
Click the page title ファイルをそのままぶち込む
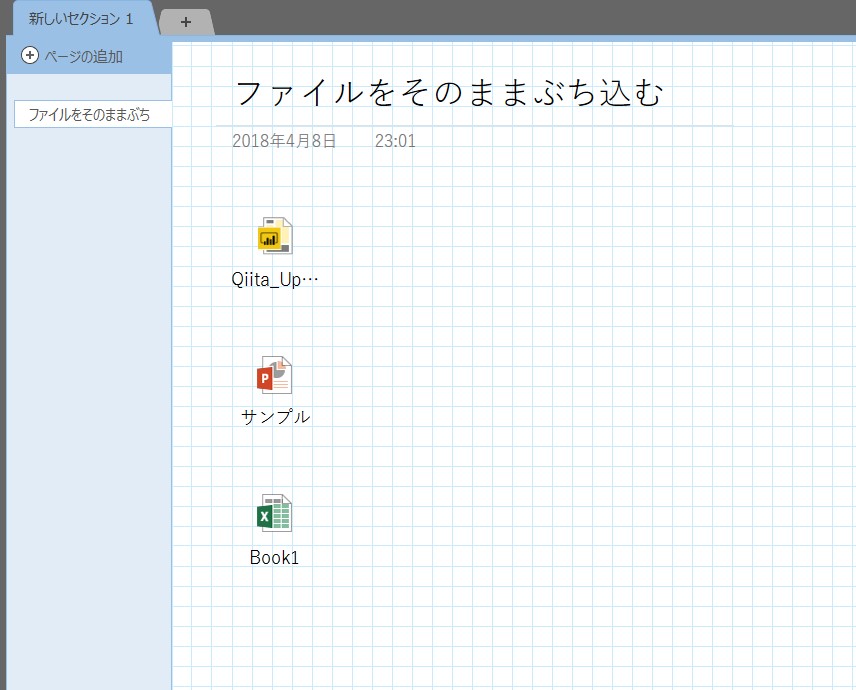click(449, 92)
